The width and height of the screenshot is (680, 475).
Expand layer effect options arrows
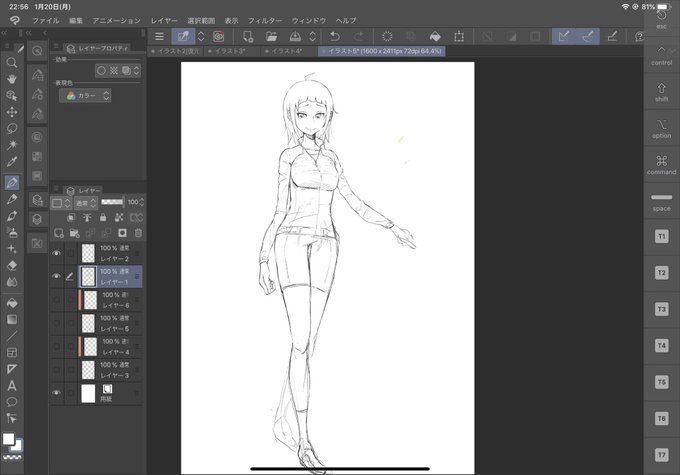(x=137, y=71)
